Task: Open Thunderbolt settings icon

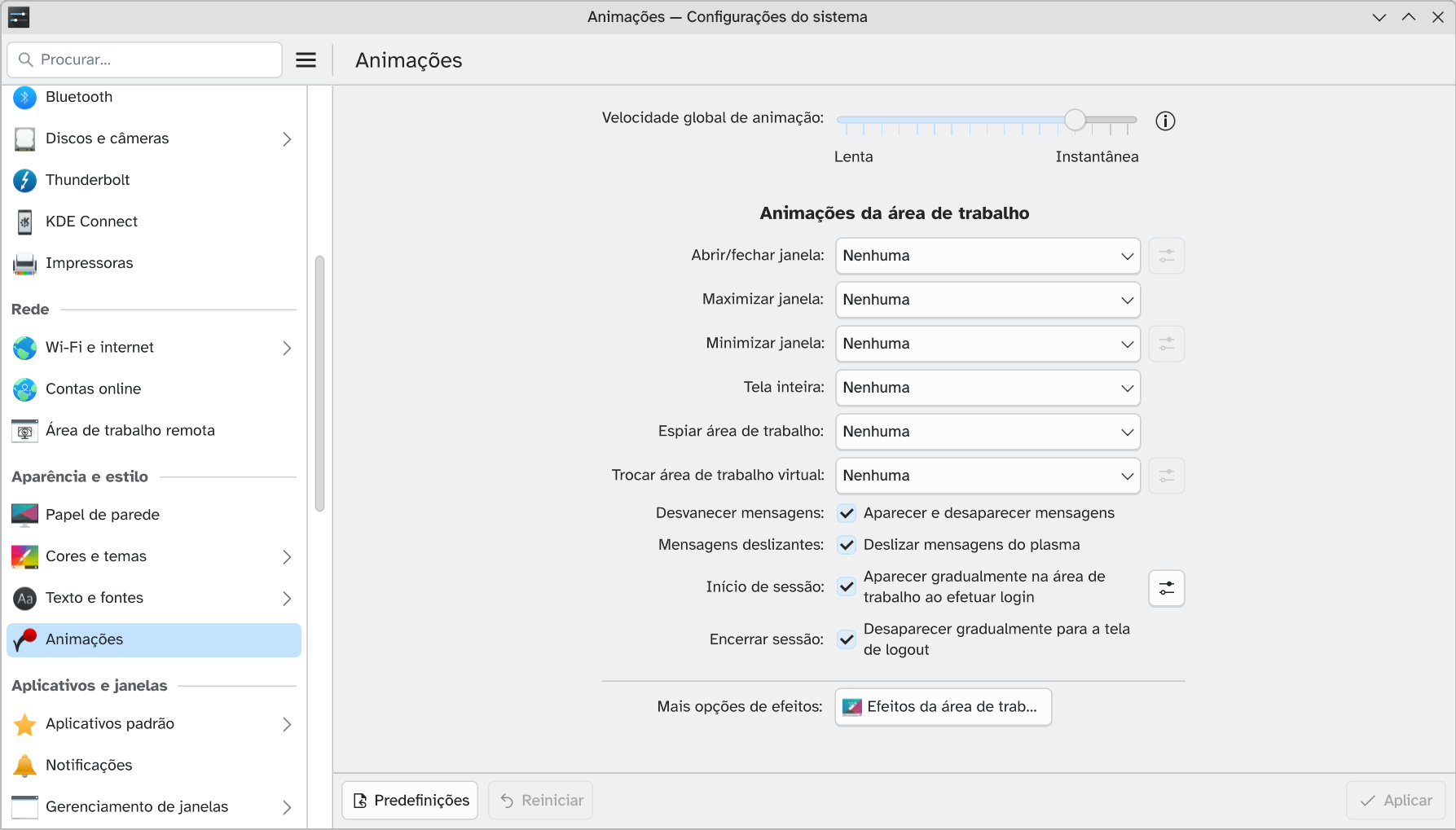Action: (25, 180)
